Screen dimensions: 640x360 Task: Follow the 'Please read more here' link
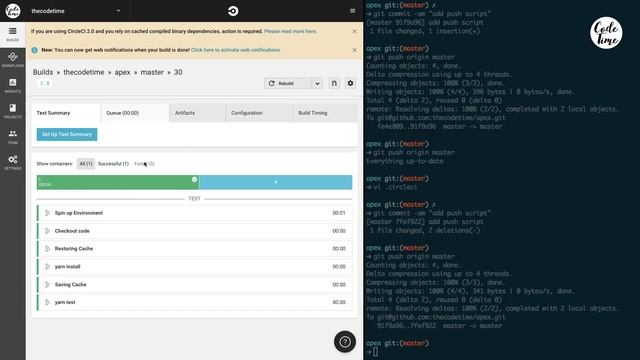[x=290, y=31]
